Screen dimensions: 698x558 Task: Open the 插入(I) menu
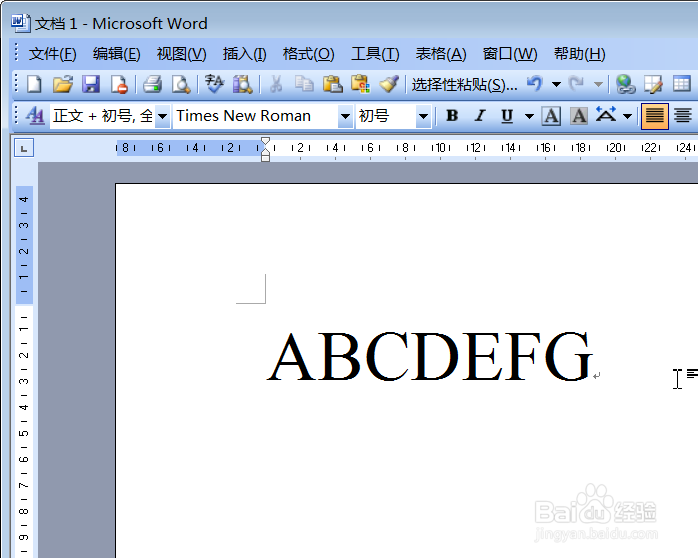pyautogui.click(x=244, y=54)
